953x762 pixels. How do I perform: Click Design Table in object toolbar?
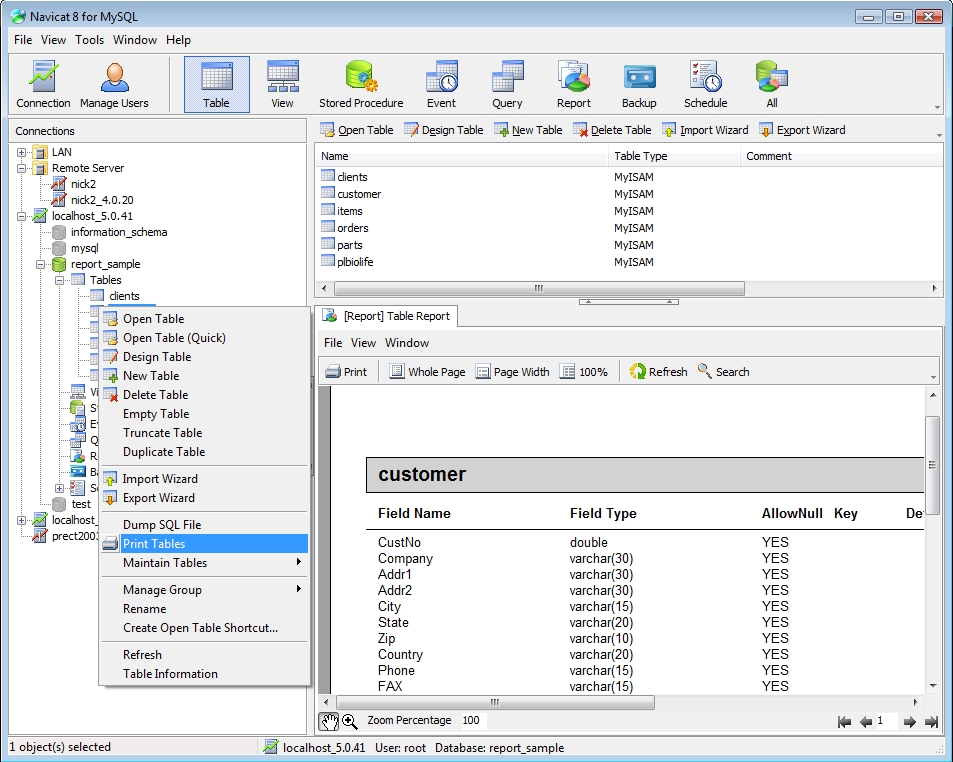click(444, 130)
